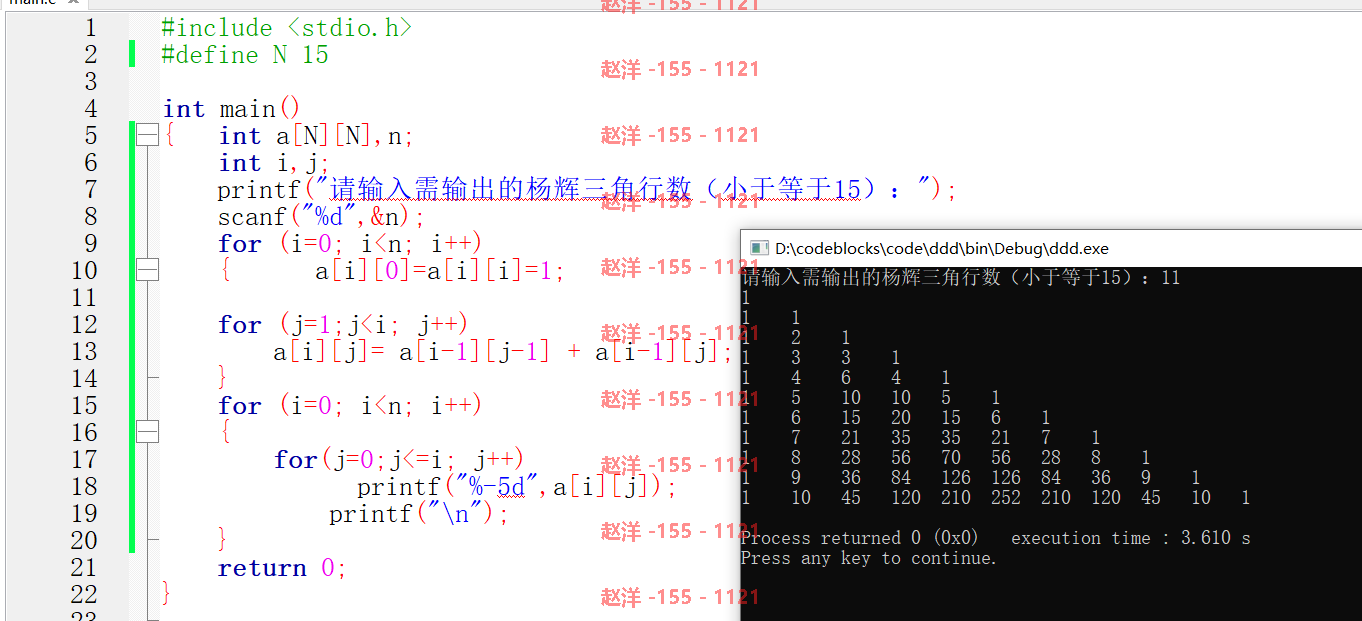Click the for loop header on line 9
The width and height of the screenshot is (1362, 621).
click(x=350, y=244)
